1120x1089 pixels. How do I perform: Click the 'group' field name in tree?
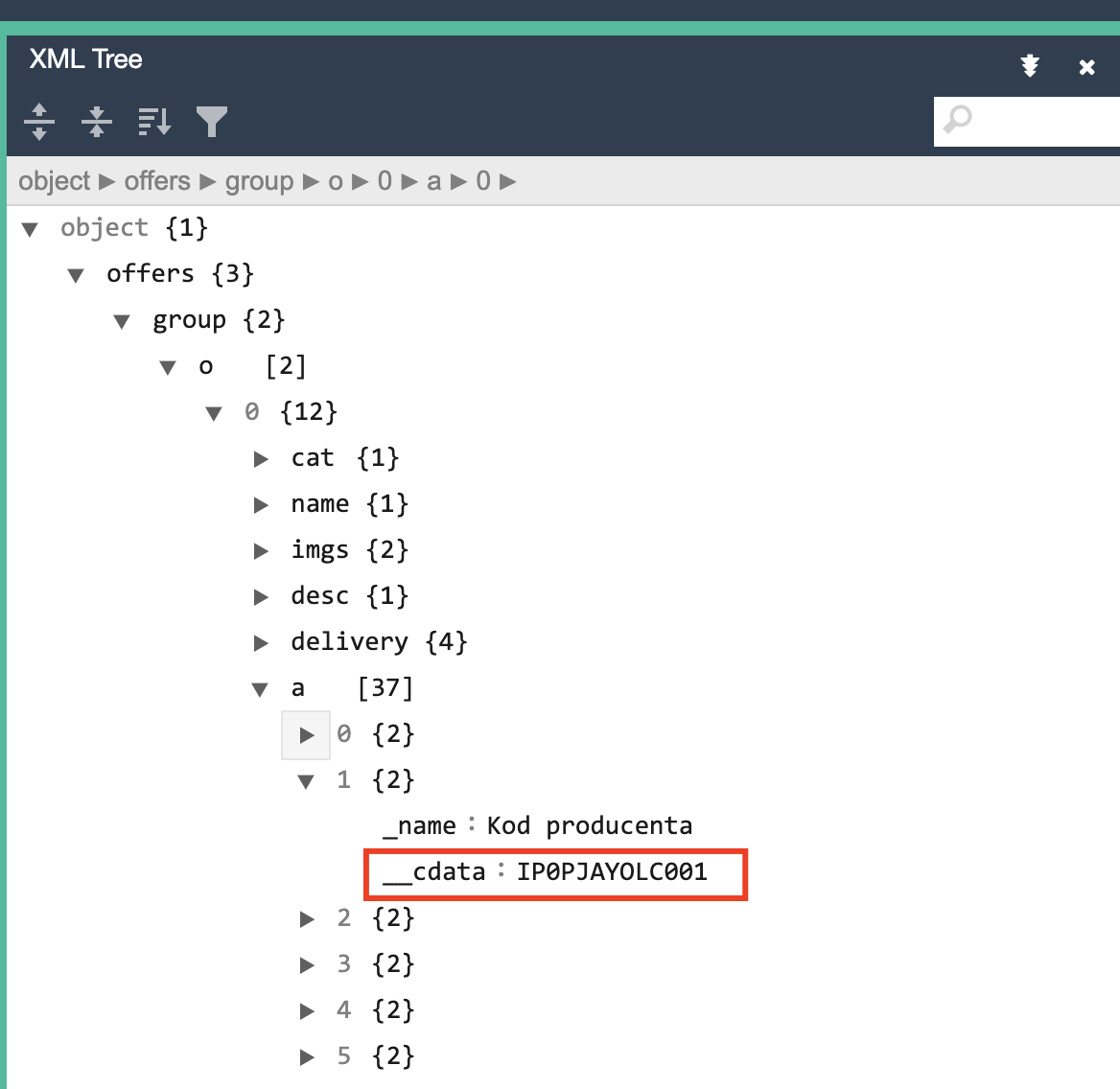pyautogui.click(x=189, y=320)
